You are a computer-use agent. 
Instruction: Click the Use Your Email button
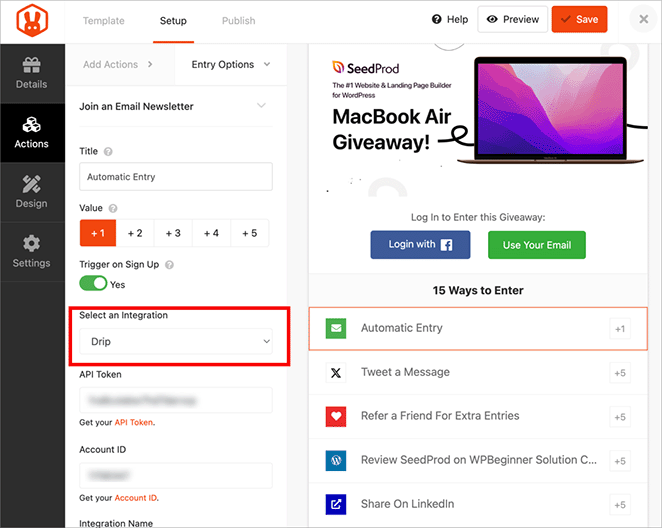(x=537, y=244)
